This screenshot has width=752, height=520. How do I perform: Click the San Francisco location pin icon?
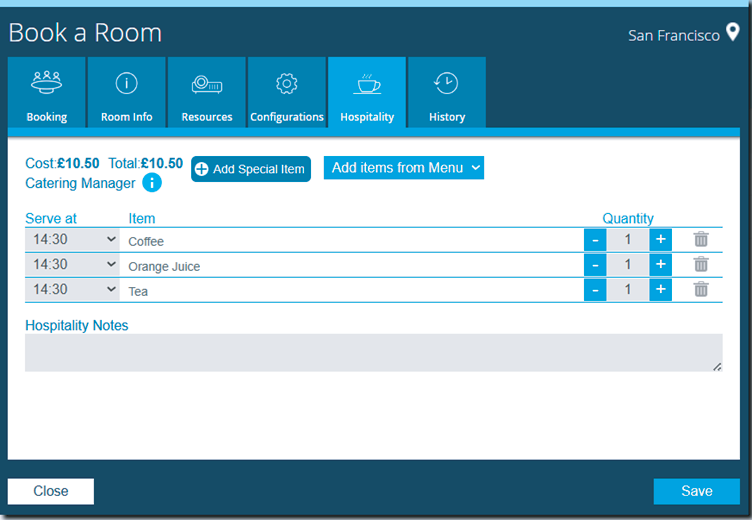(732, 34)
